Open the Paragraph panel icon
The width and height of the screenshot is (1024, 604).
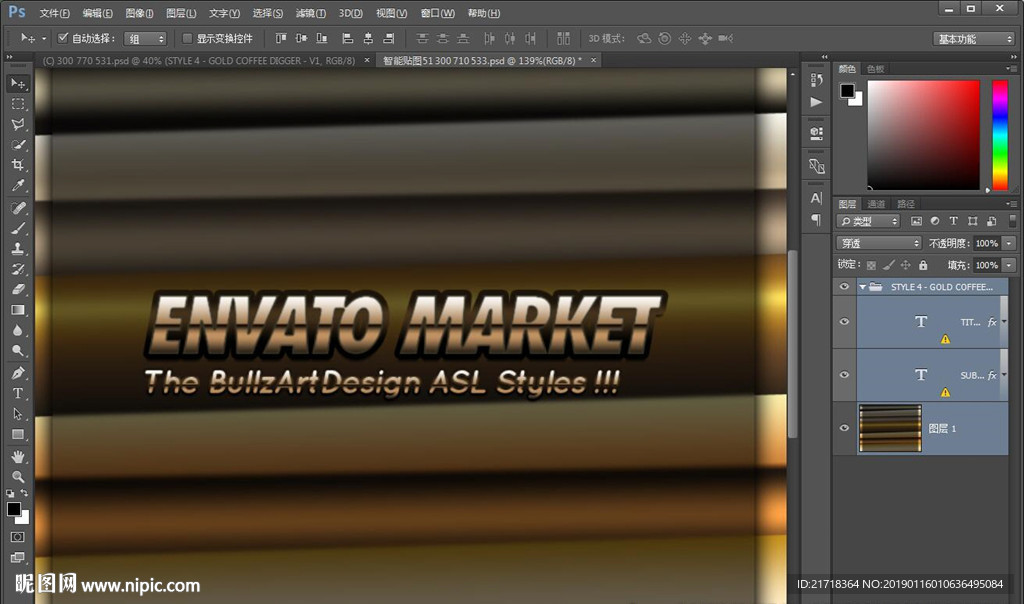click(x=816, y=220)
